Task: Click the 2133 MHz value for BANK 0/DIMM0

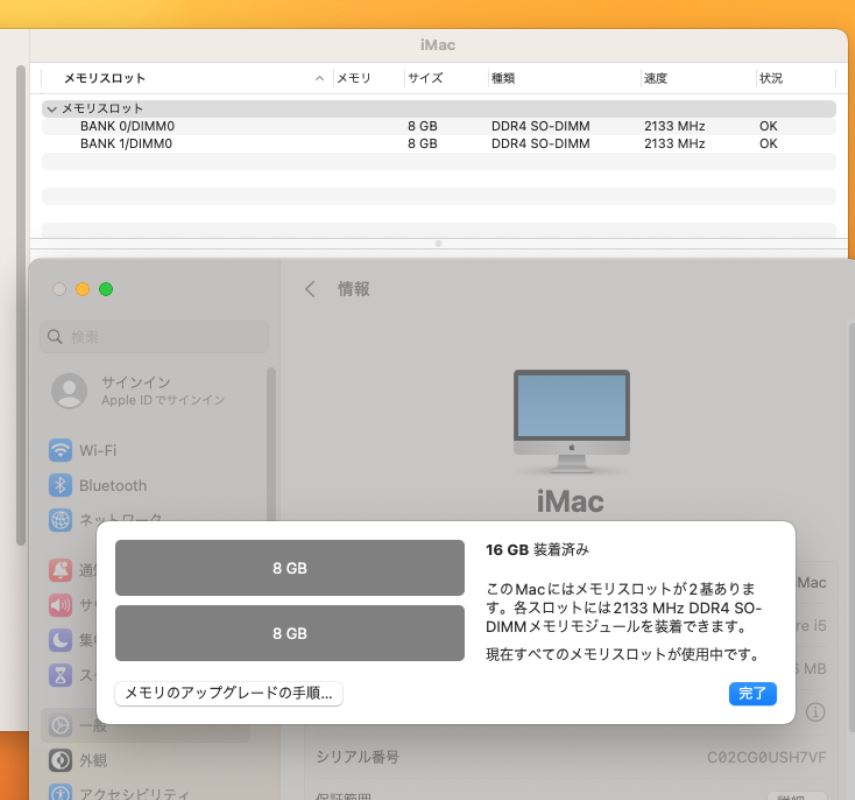Action: pyautogui.click(x=675, y=126)
